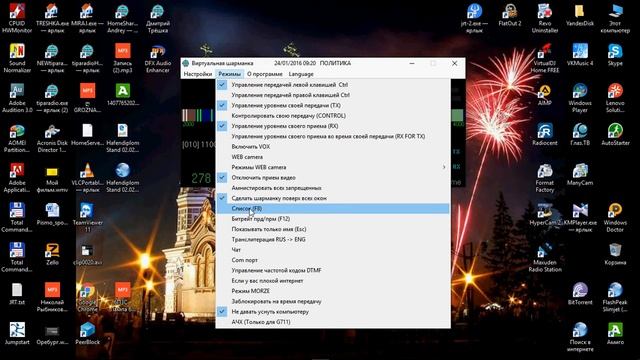Open Windows Doctor desktop icon
Viewport: 640px width, 360px height.
(615, 218)
